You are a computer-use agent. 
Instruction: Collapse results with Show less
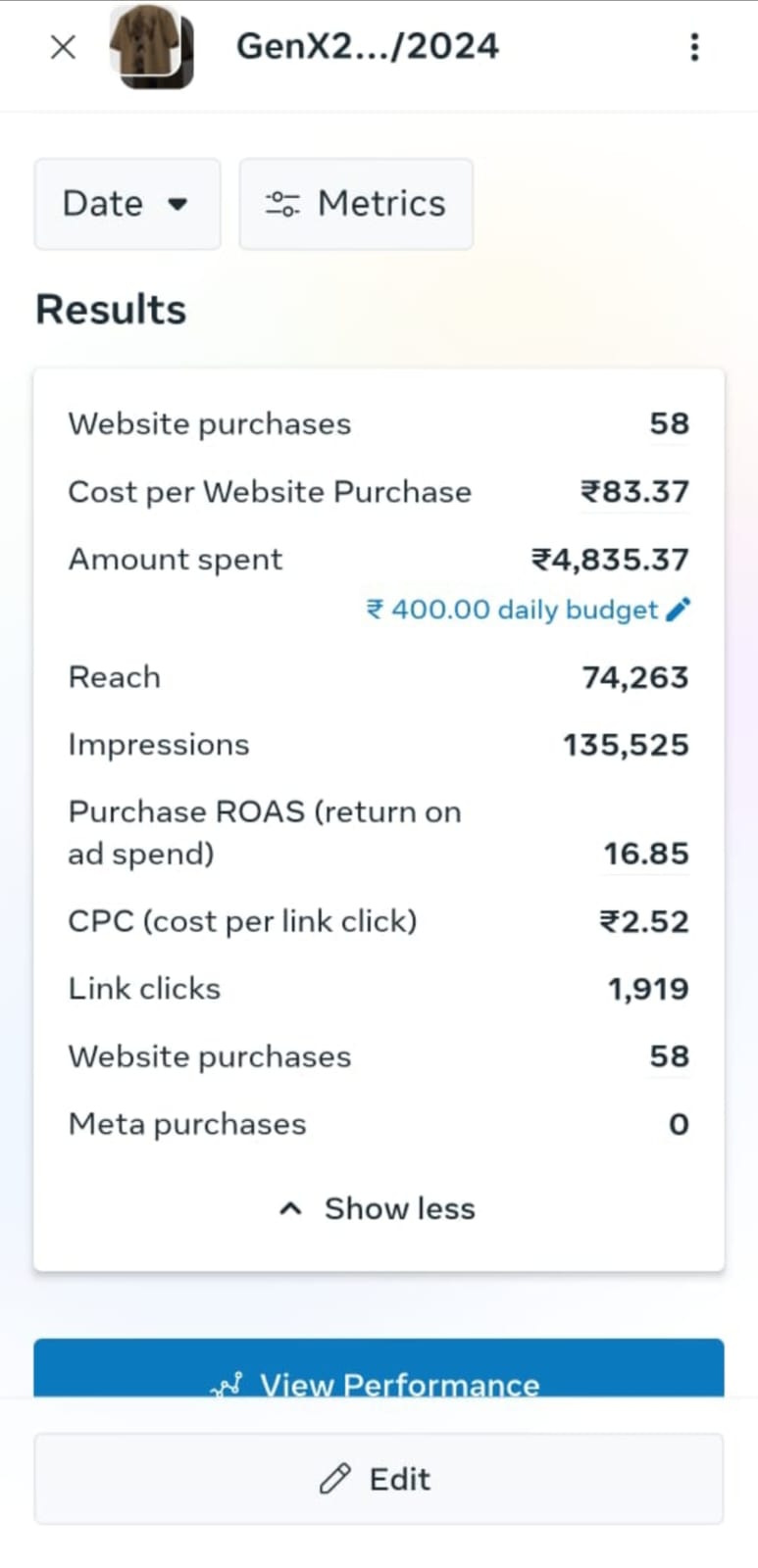pyautogui.click(x=379, y=1208)
